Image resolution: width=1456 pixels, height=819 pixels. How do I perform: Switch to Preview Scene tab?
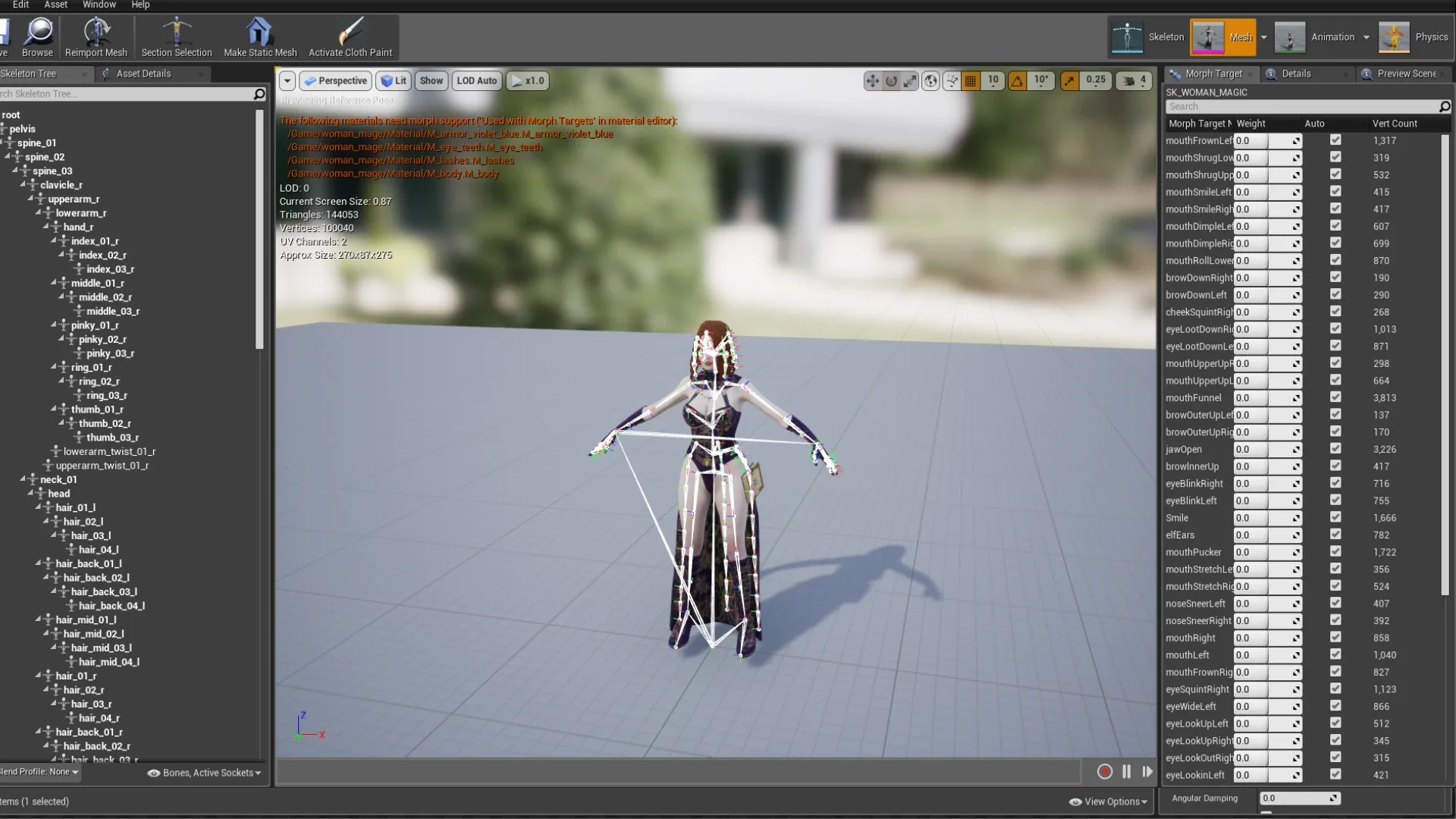tap(1407, 74)
